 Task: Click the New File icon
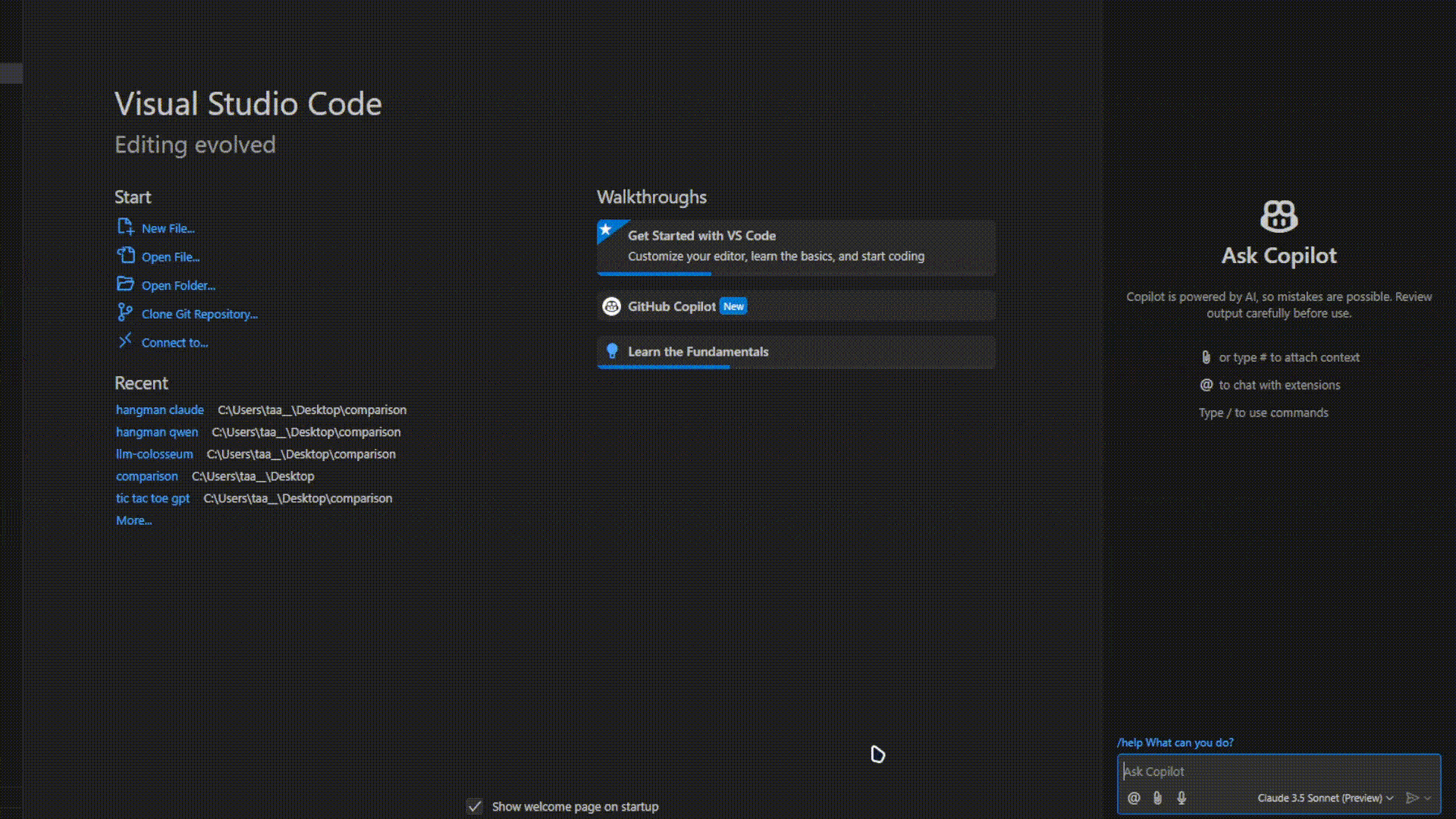tap(125, 227)
